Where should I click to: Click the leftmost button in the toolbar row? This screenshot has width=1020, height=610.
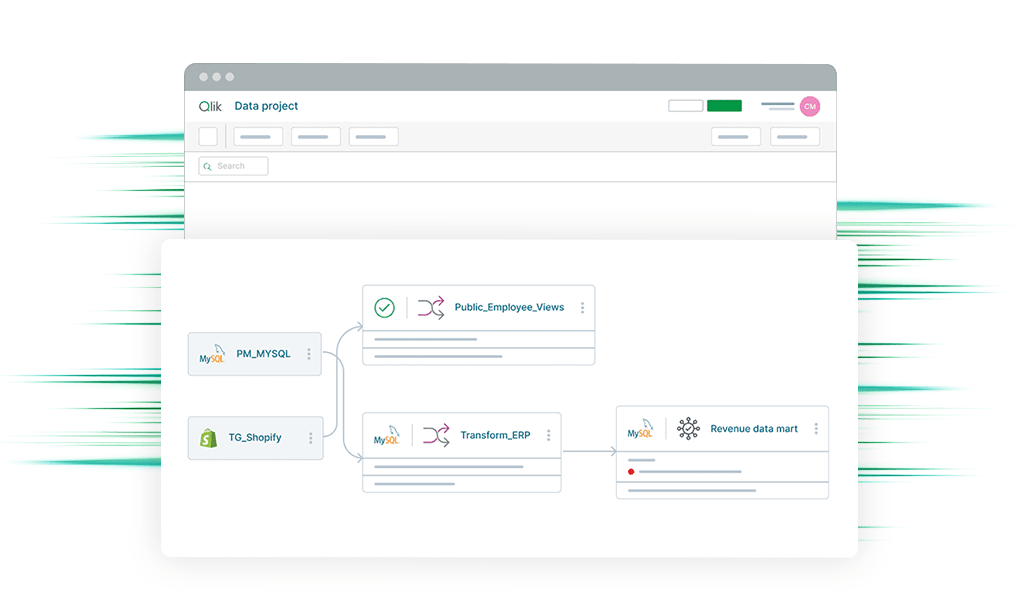(208, 136)
